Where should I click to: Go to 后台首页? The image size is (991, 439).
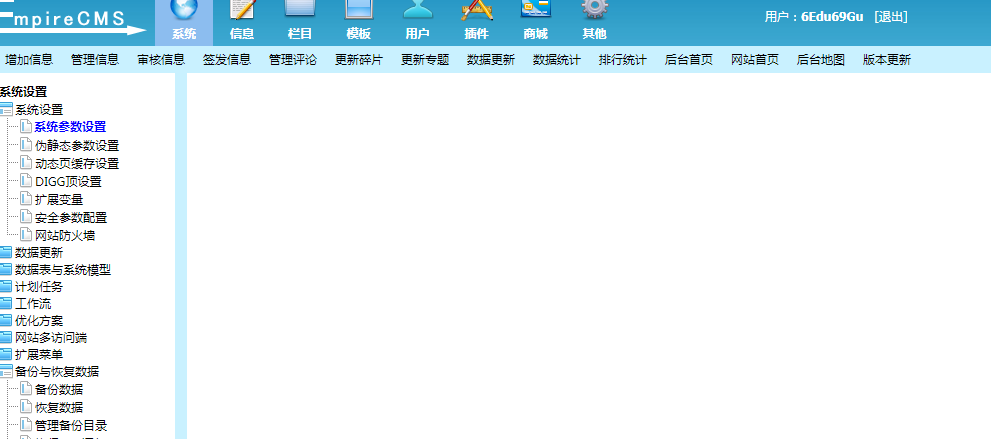689,60
